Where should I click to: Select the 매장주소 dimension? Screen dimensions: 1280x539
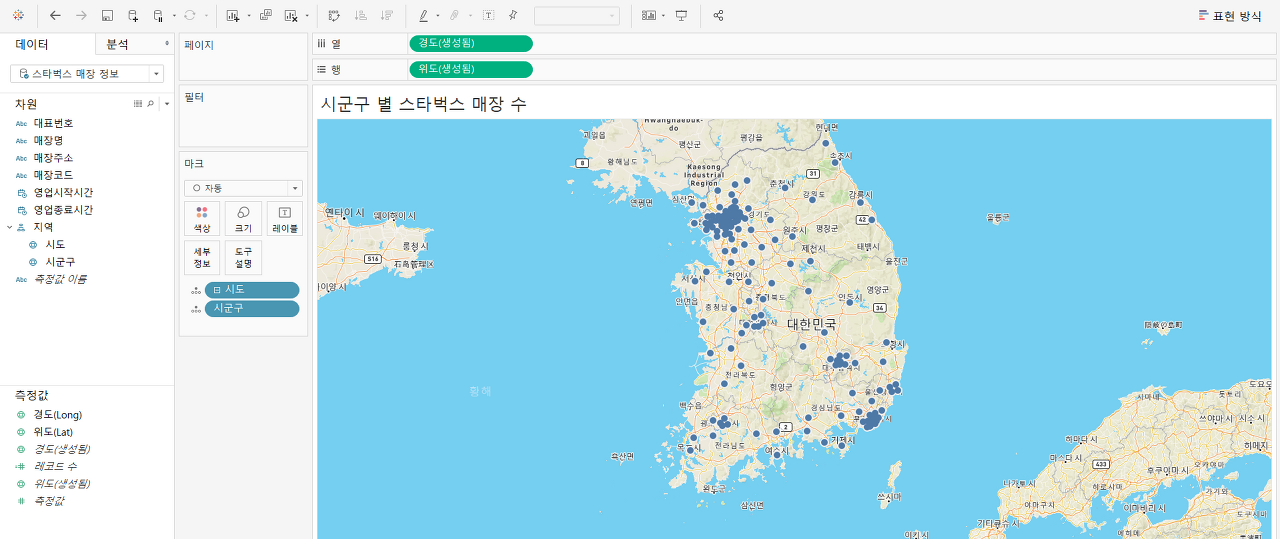(53, 158)
